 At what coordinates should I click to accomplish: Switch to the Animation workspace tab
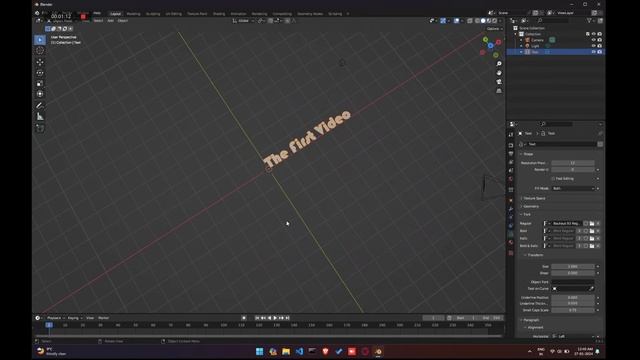click(238, 13)
